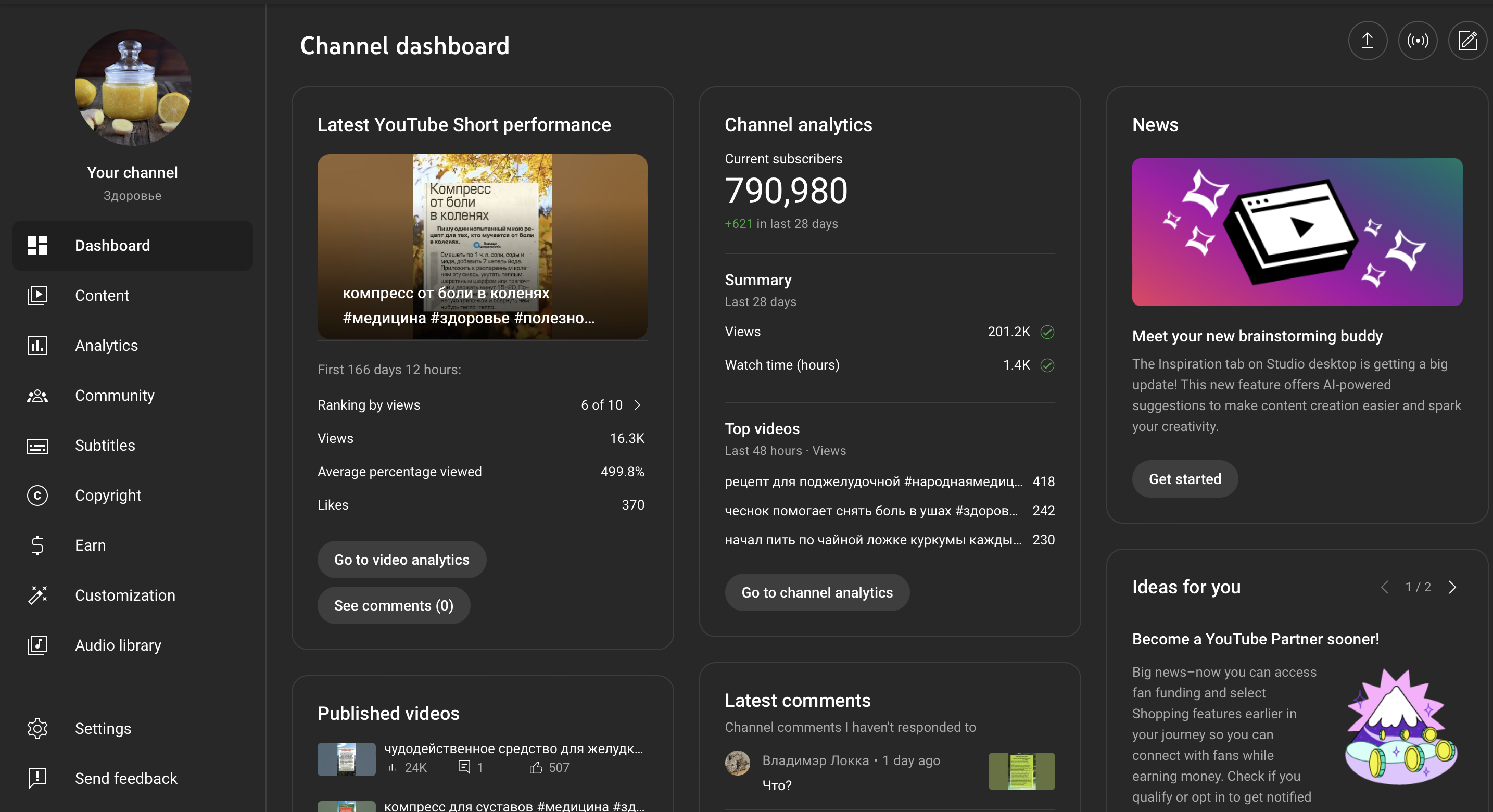Open the Analytics menu item
This screenshot has width=1493, height=812.
(133, 346)
